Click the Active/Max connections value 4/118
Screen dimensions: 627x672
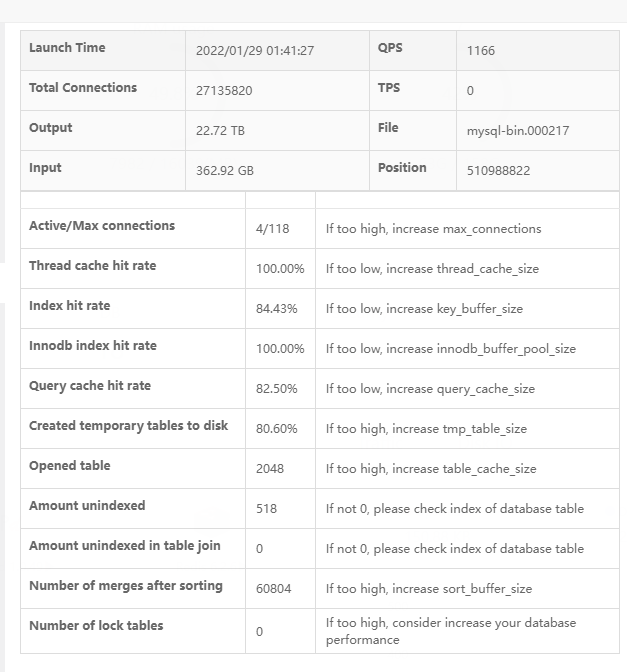[272, 228]
